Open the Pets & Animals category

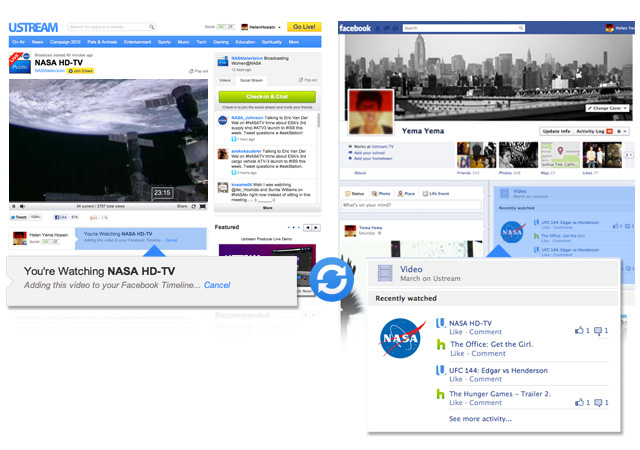pos(102,42)
